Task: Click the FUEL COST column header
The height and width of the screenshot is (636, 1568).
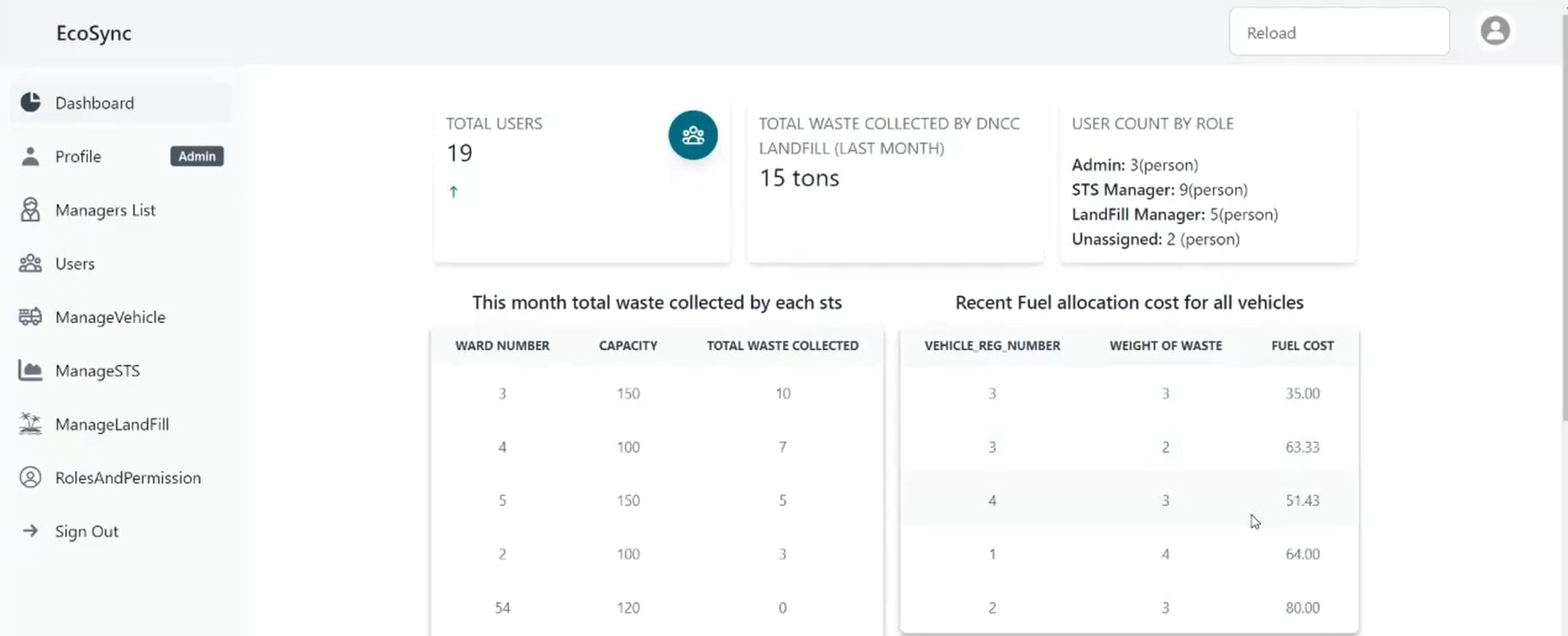Action: click(1302, 345)
